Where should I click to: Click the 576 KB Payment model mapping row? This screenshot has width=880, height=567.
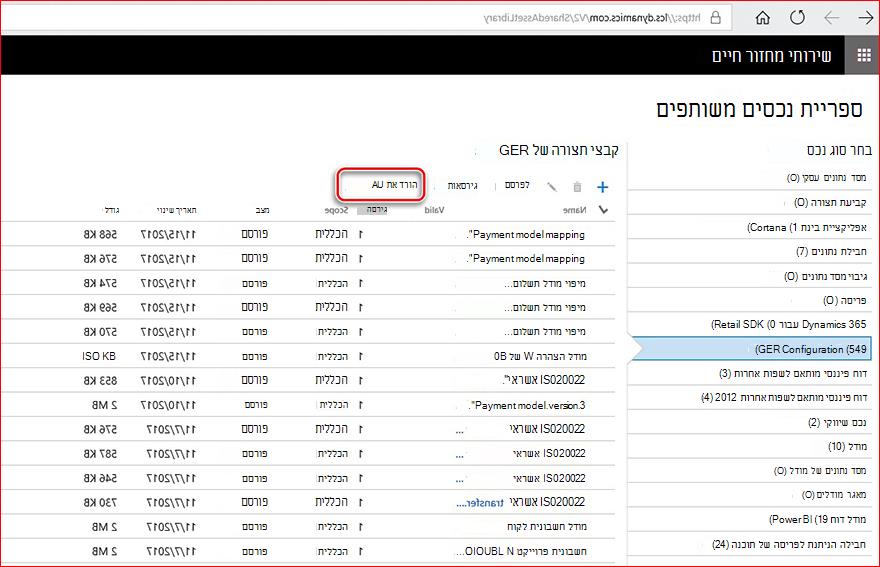pos(308,258)
